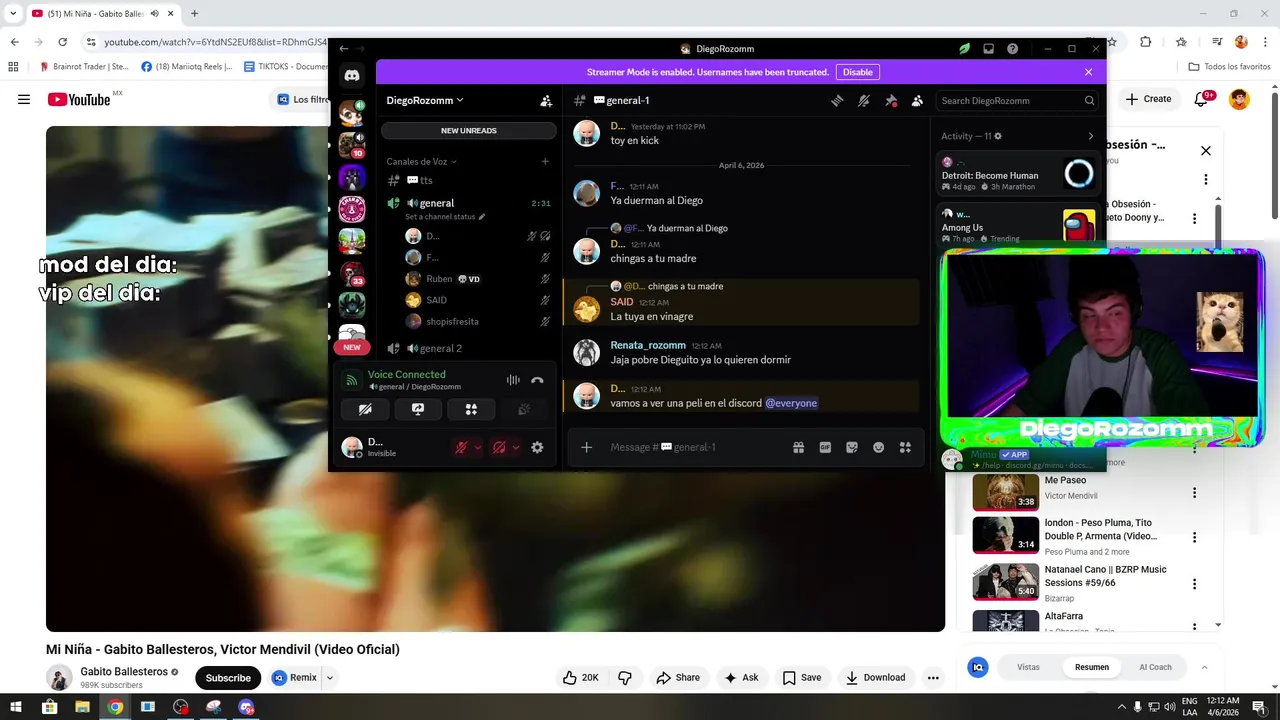Open the tts channel
Screen dimensions: 1280x720
[469, 180]
